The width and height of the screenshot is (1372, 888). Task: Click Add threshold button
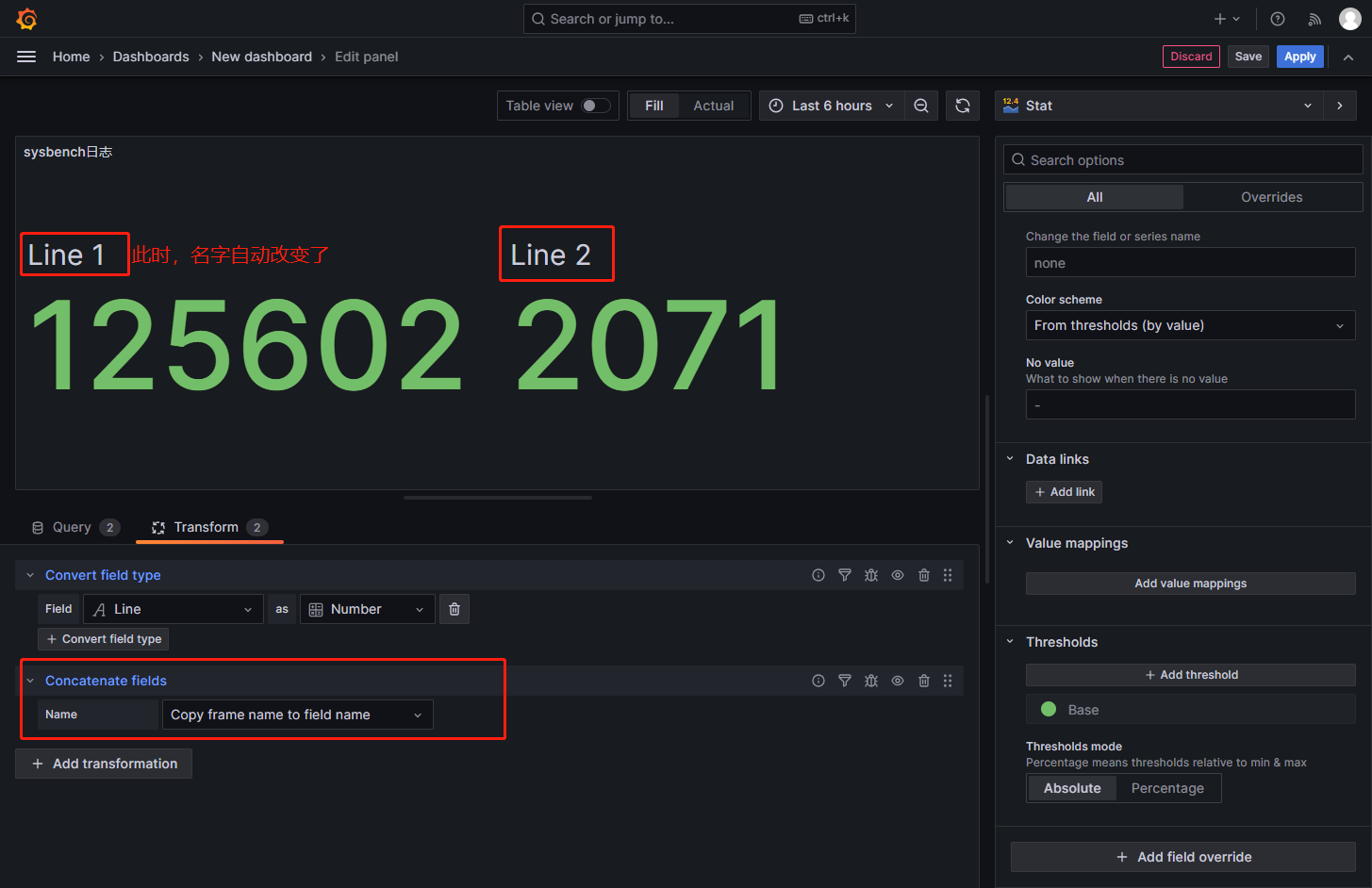pos(1190,675)
